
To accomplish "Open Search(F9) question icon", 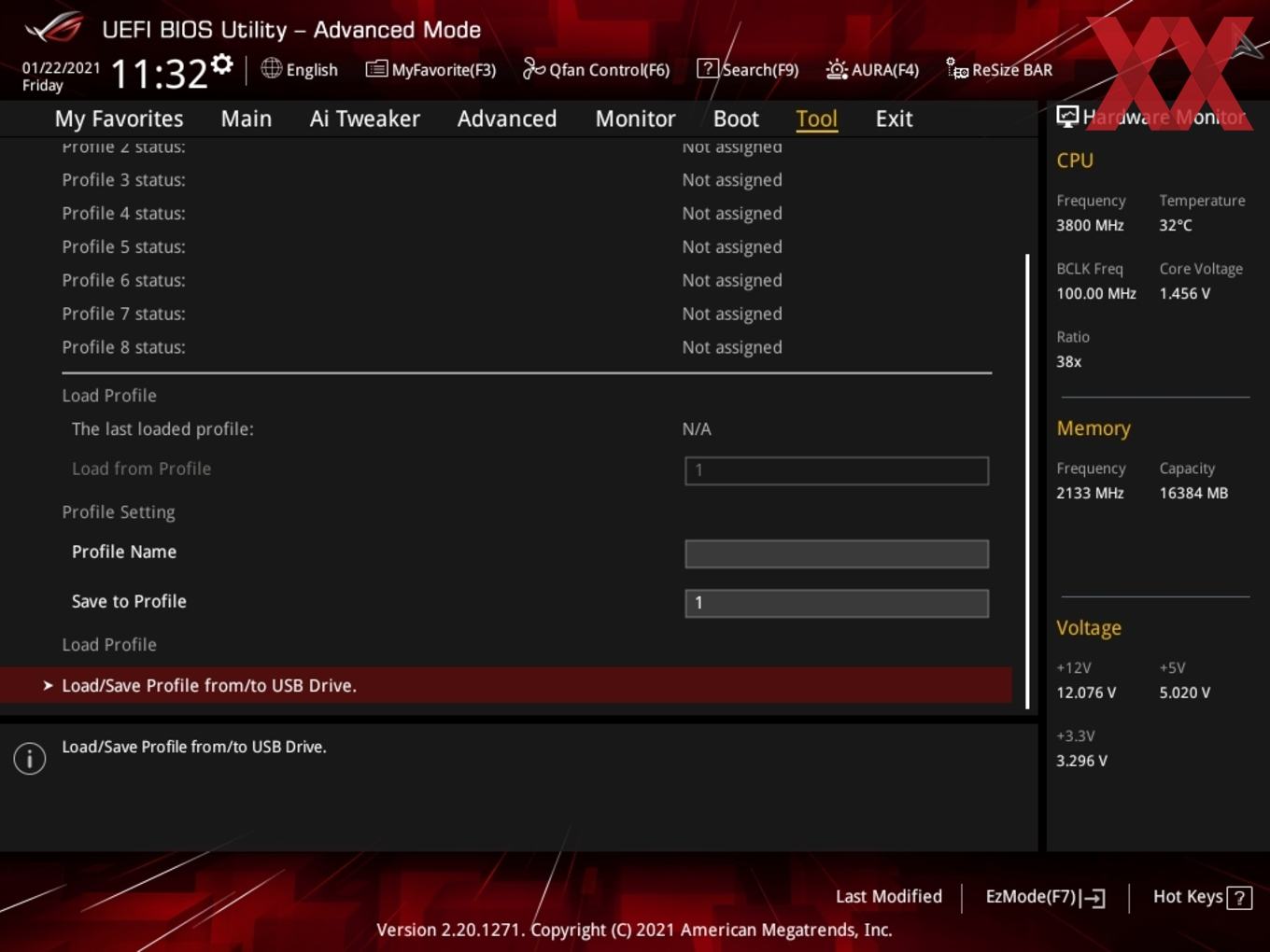I will [x=708, y=68].
